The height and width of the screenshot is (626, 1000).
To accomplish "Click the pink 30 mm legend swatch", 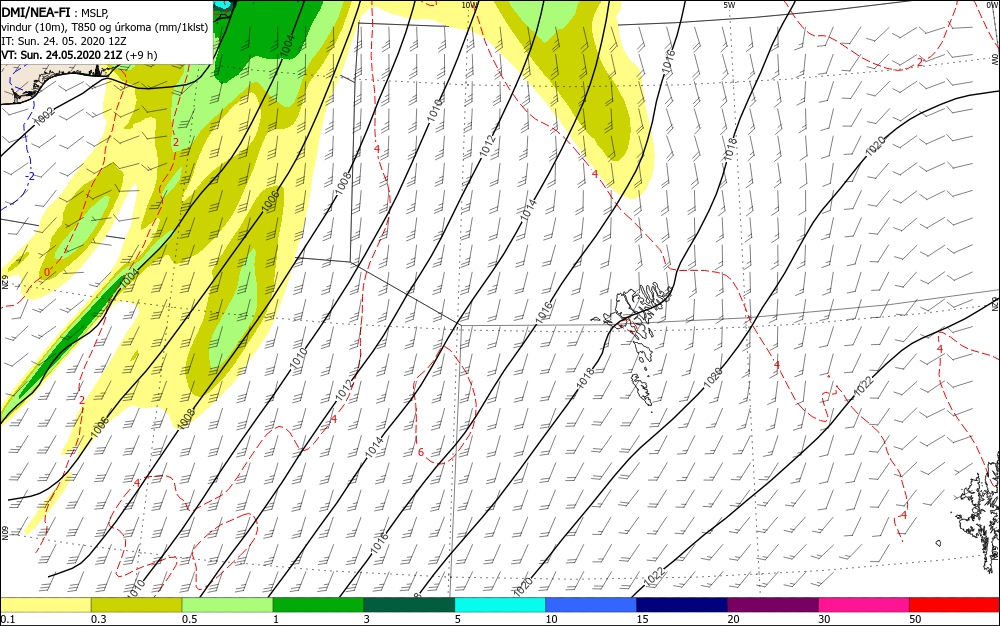I will tap(864, 605).
